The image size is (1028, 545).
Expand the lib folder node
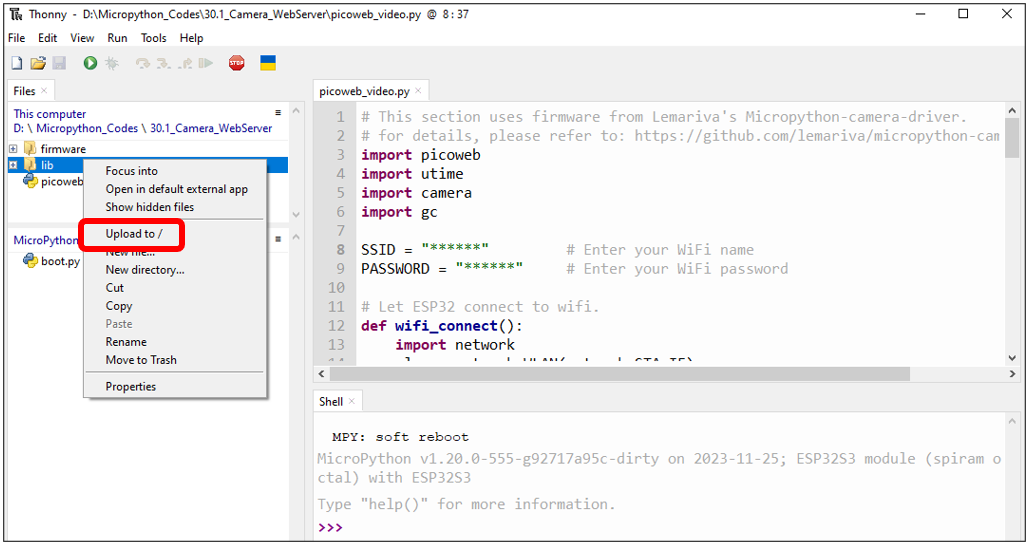coord(13,165)
